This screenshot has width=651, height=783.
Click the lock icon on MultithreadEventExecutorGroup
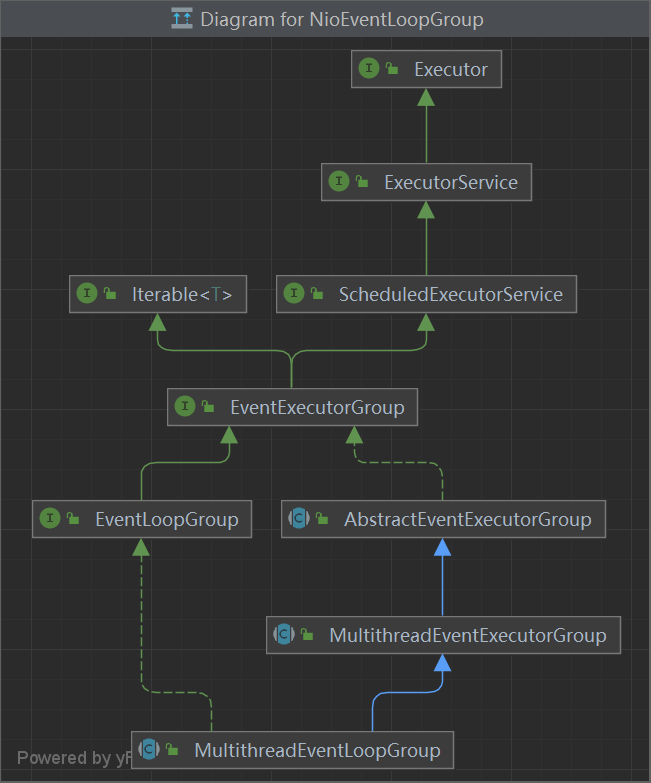point(307,635)
